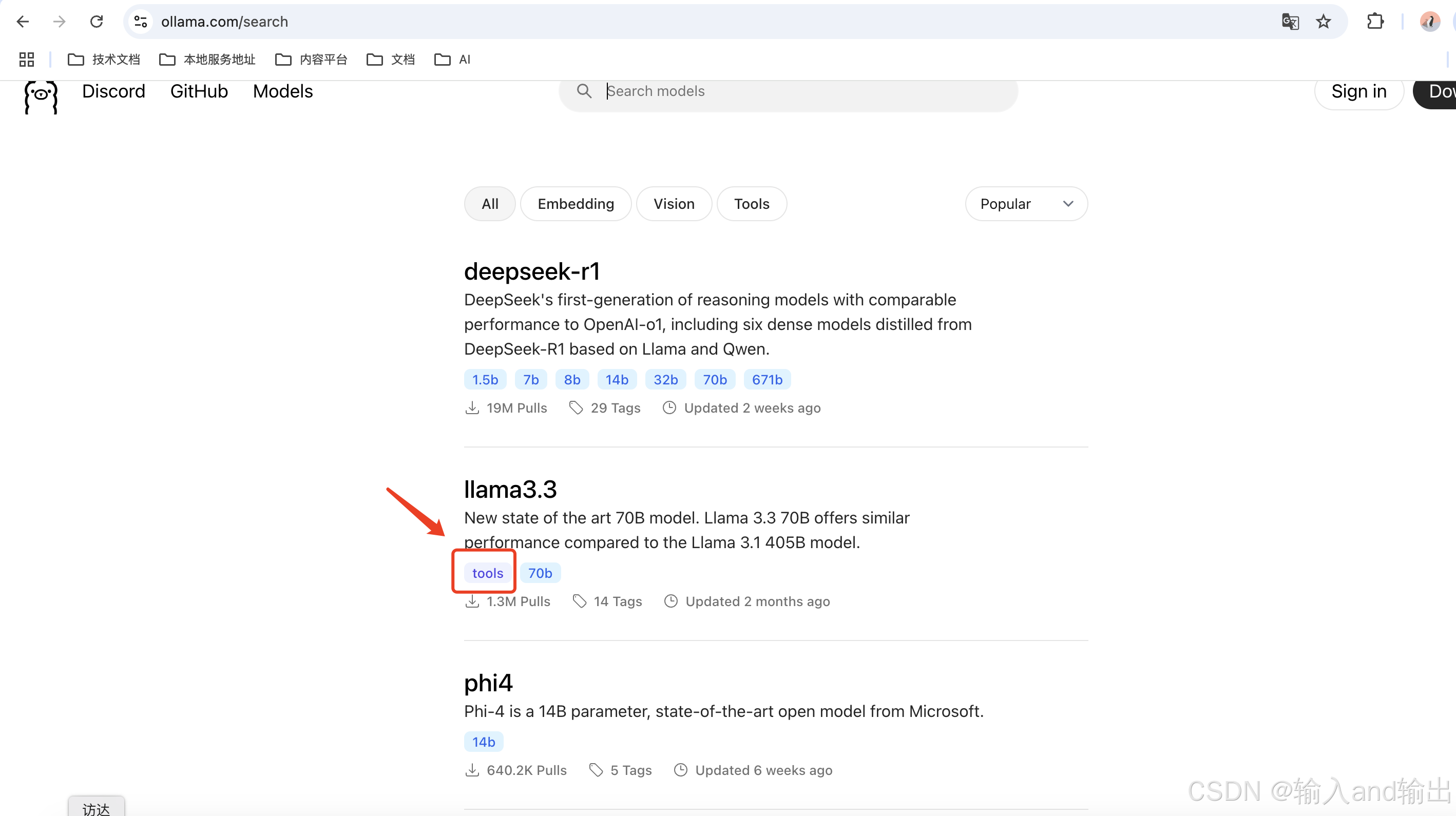Open the deepseek-r1 model link

(531, 272)
